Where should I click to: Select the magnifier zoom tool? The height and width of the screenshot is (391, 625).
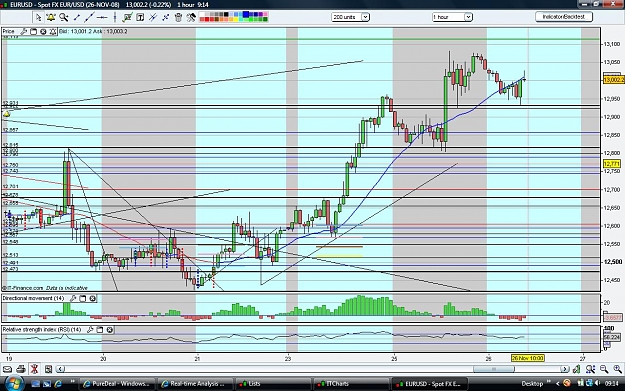(64, 17)
